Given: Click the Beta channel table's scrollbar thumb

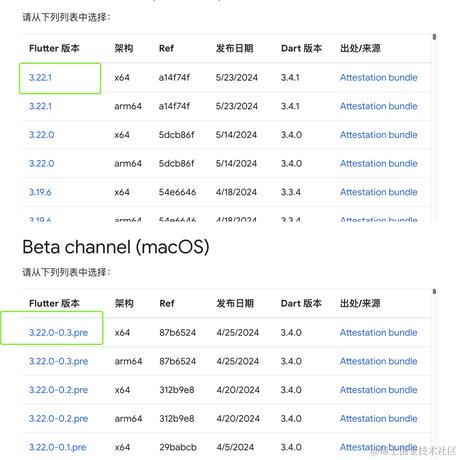Looking at the screenshot, I should click(434, 291).
